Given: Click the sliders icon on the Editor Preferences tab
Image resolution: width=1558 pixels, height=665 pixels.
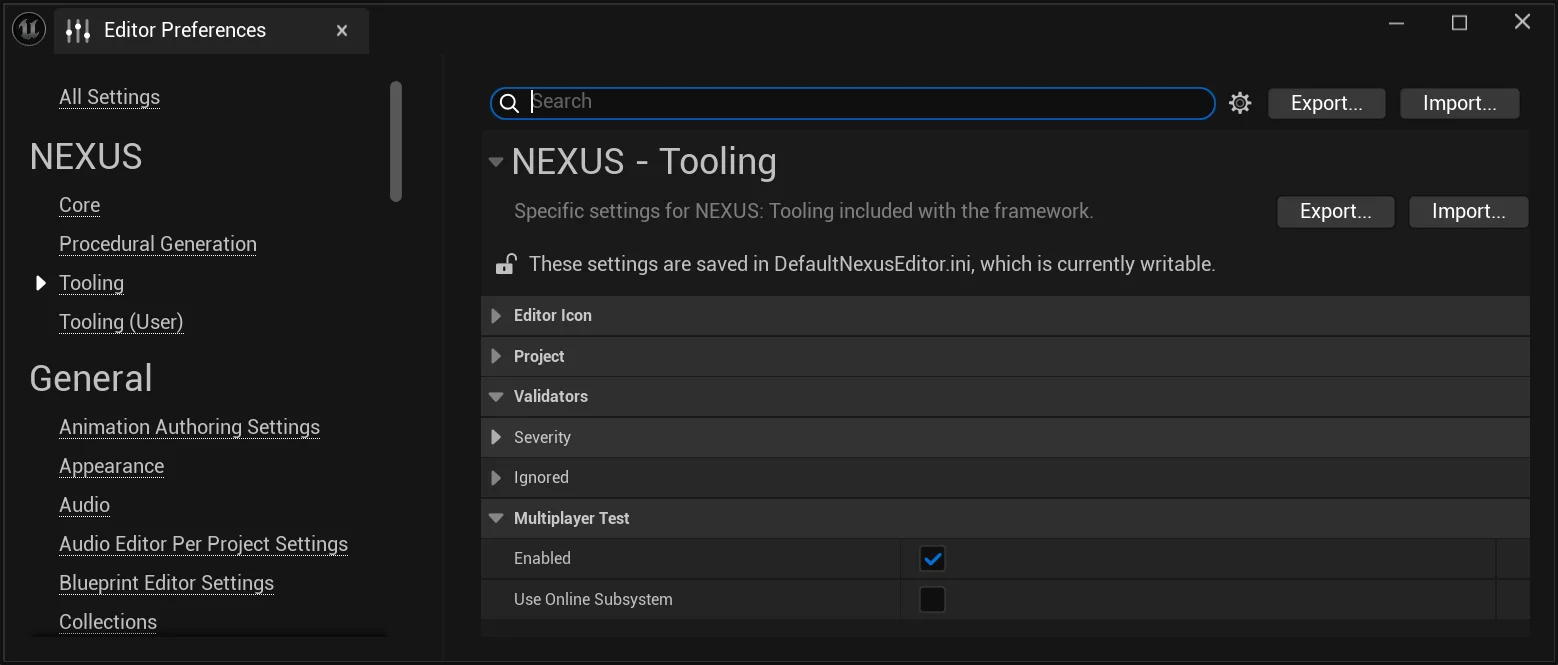Looking at the screenshot, I should tap(78, 31).
